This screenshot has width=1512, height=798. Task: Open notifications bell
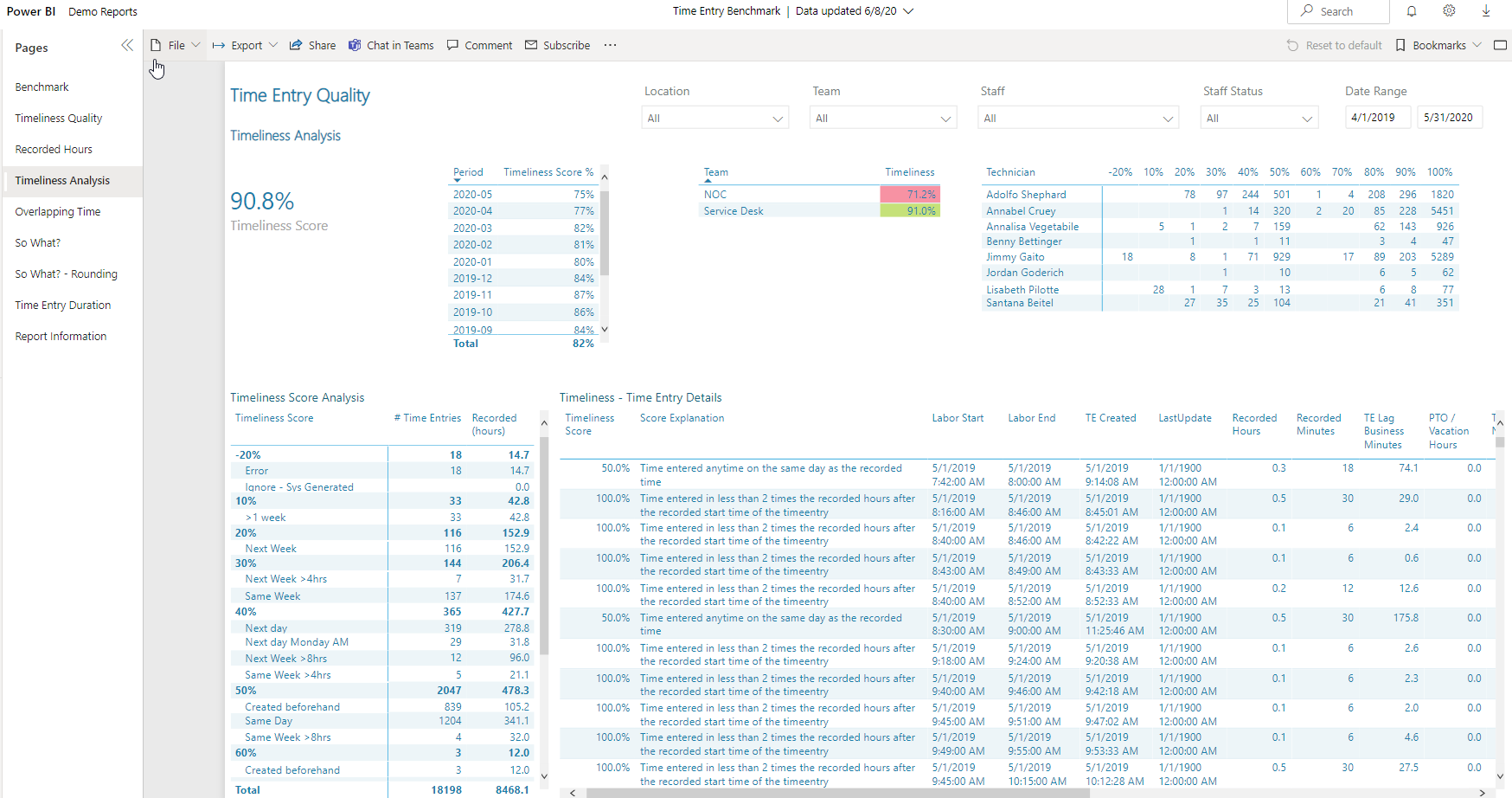click(1412, 11)
